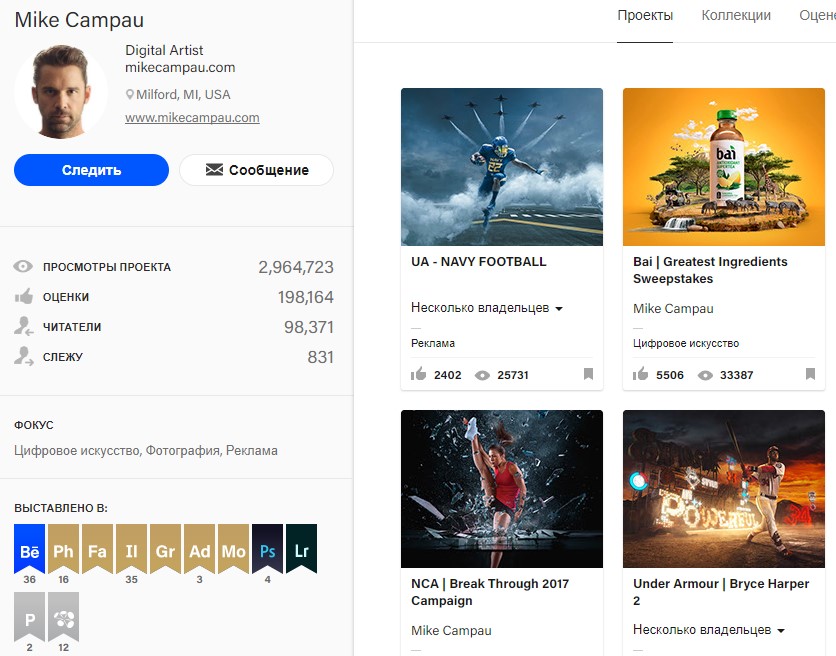Click the 33387 views count
Screen dimensions: 836x656
736,375
